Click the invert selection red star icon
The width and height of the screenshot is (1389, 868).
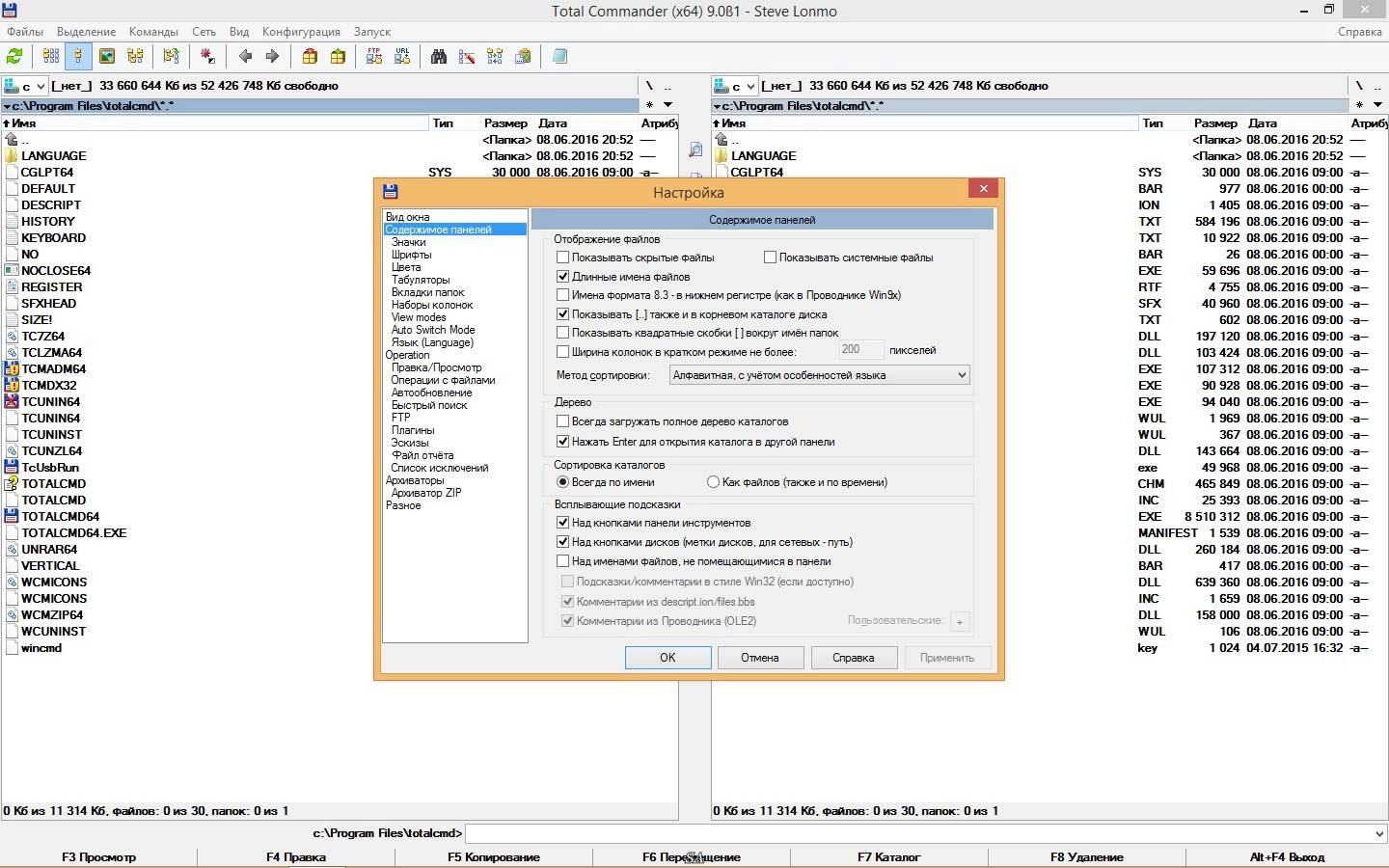coord(207,57)
